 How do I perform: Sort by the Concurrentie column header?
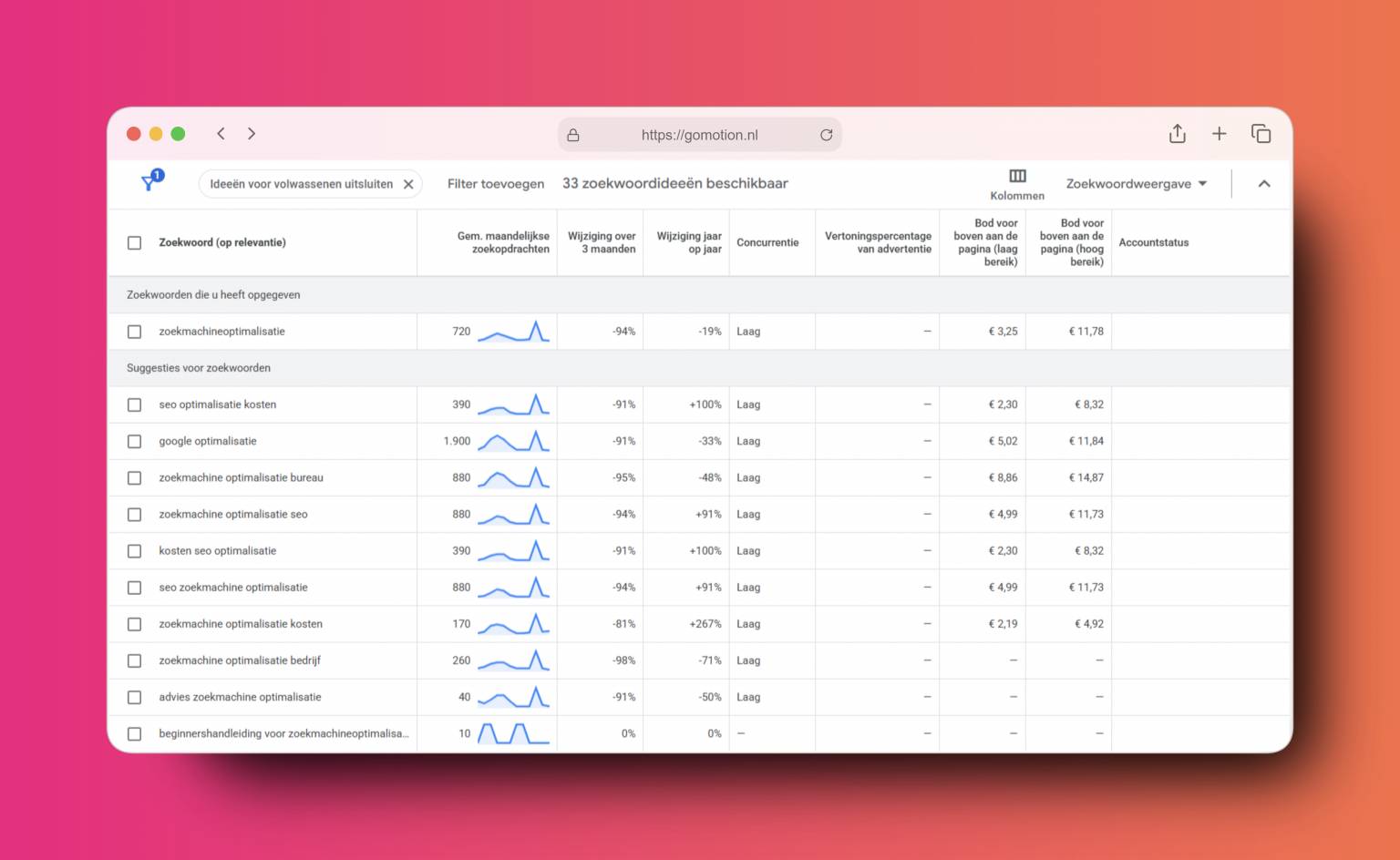[767, 242]
